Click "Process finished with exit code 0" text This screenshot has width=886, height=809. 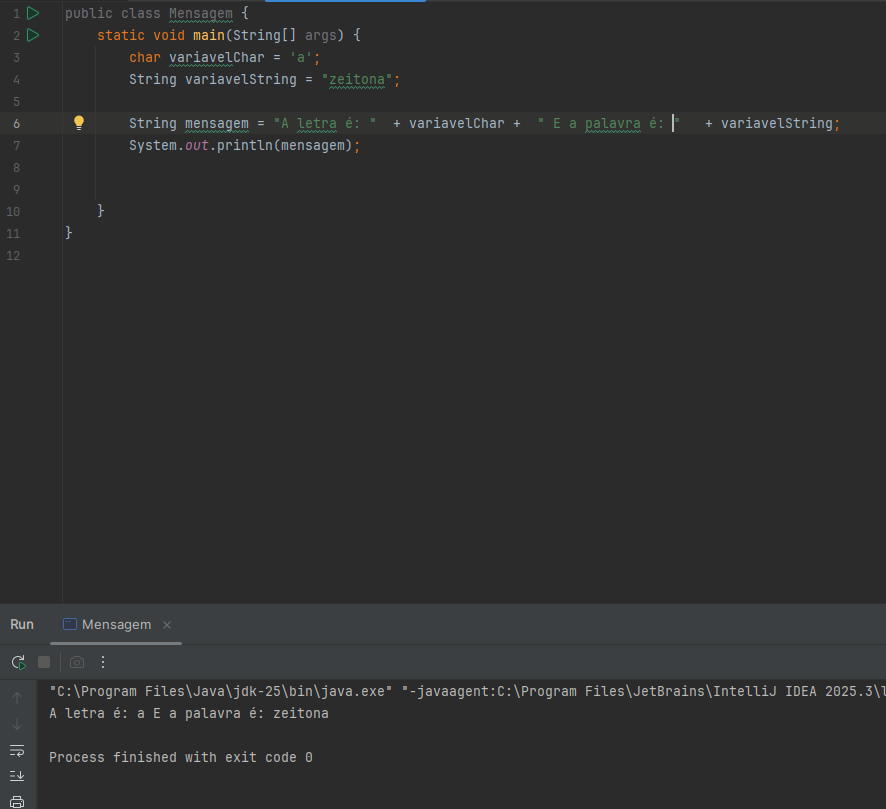pyautogui.click(x=181, y=758)
